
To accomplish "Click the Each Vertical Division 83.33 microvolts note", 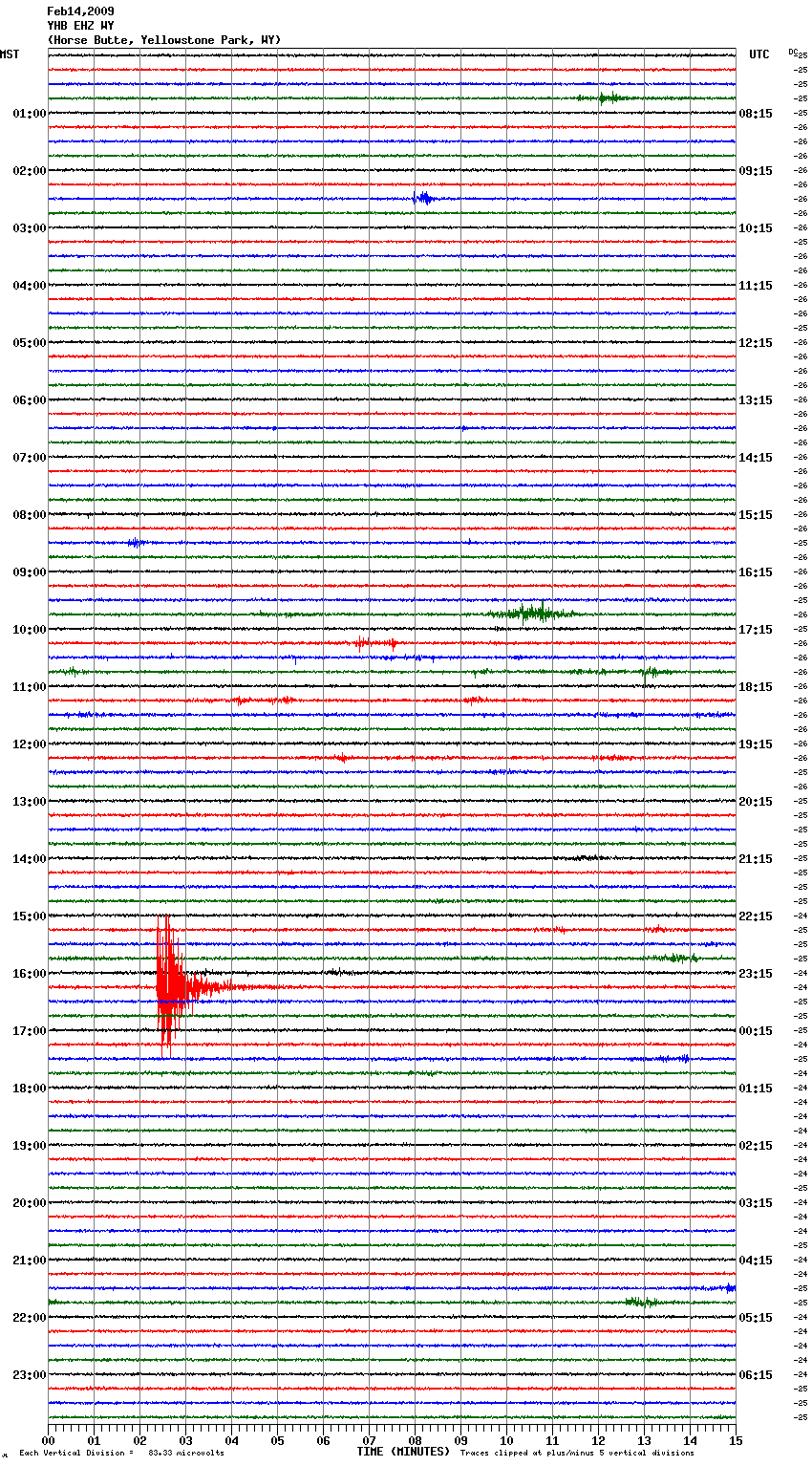I will click(x=121, y=1454).
